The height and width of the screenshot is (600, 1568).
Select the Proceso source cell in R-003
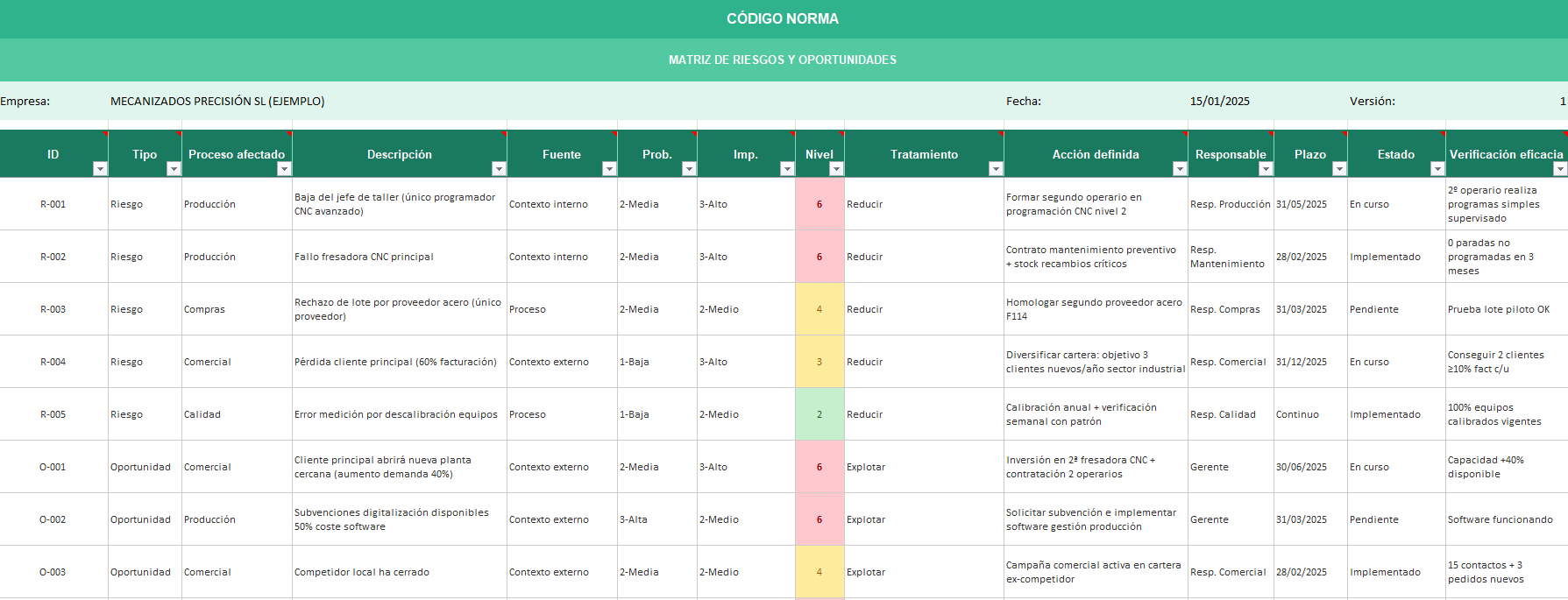562,309
